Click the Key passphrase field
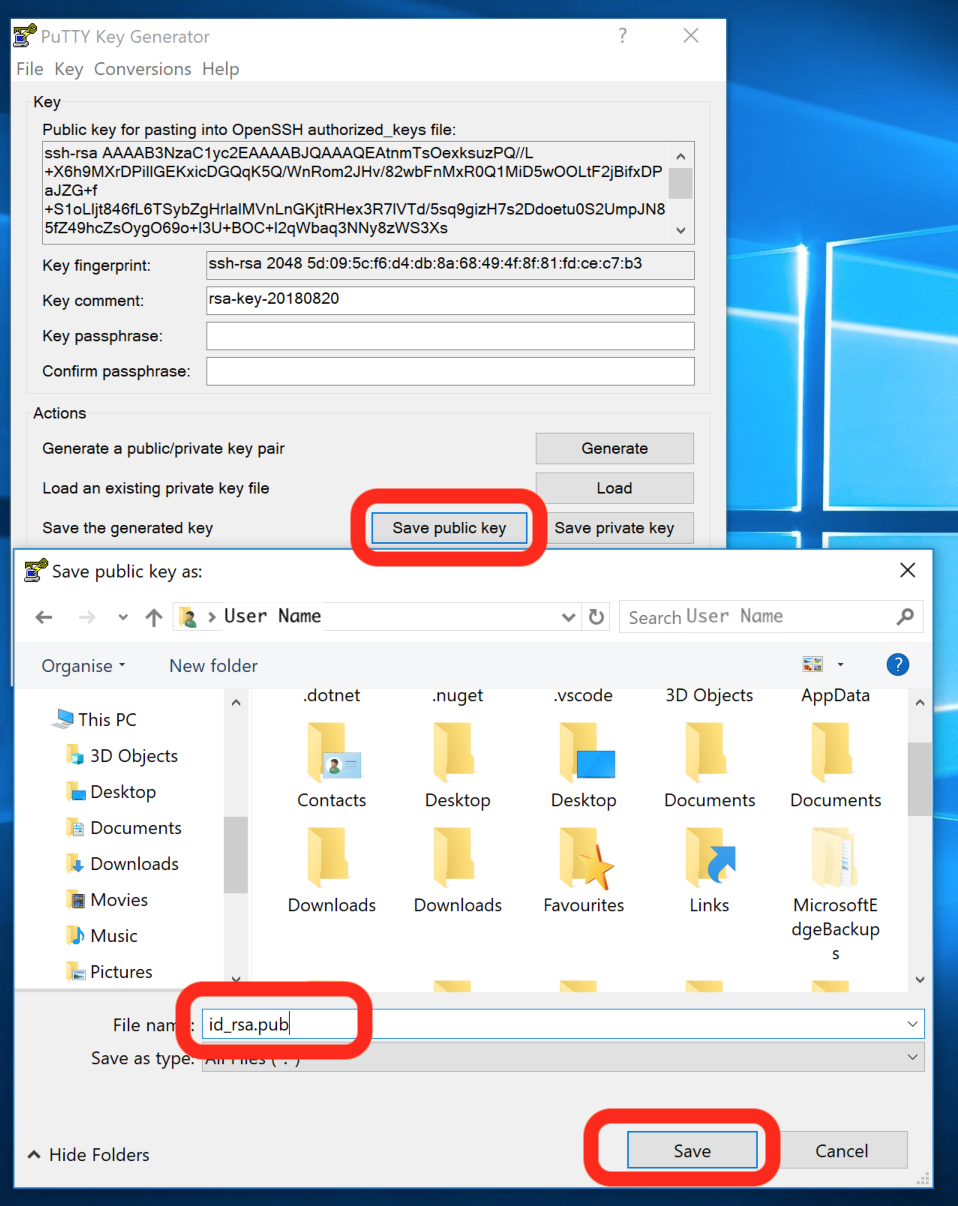The image size is (958, 1206). point(449,336)
